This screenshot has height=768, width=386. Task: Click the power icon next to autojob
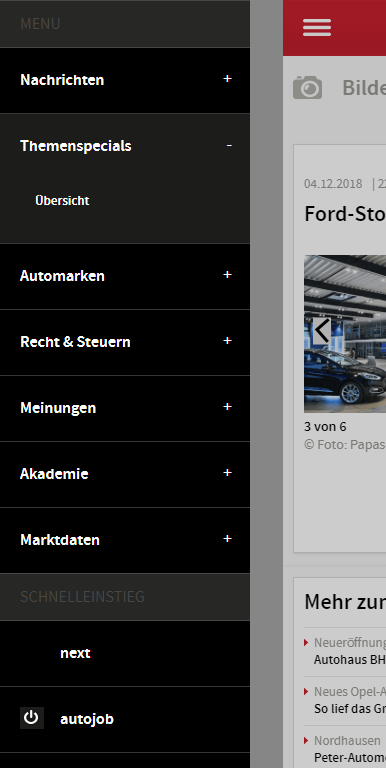coord(31,718)
